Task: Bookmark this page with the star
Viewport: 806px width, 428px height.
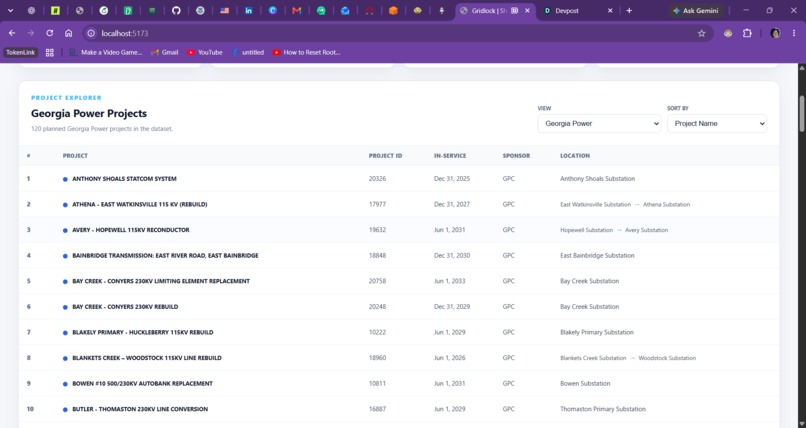Action: [x=702, y=33]
